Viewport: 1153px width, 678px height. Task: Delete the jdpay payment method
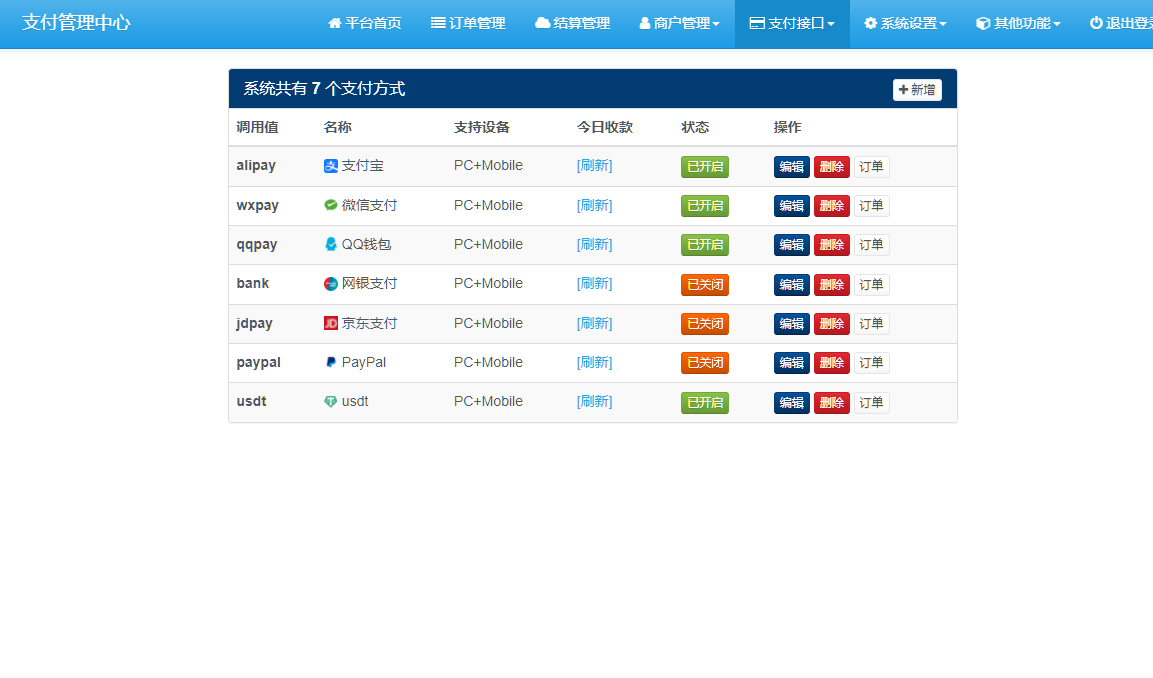(x=832, y=324)
